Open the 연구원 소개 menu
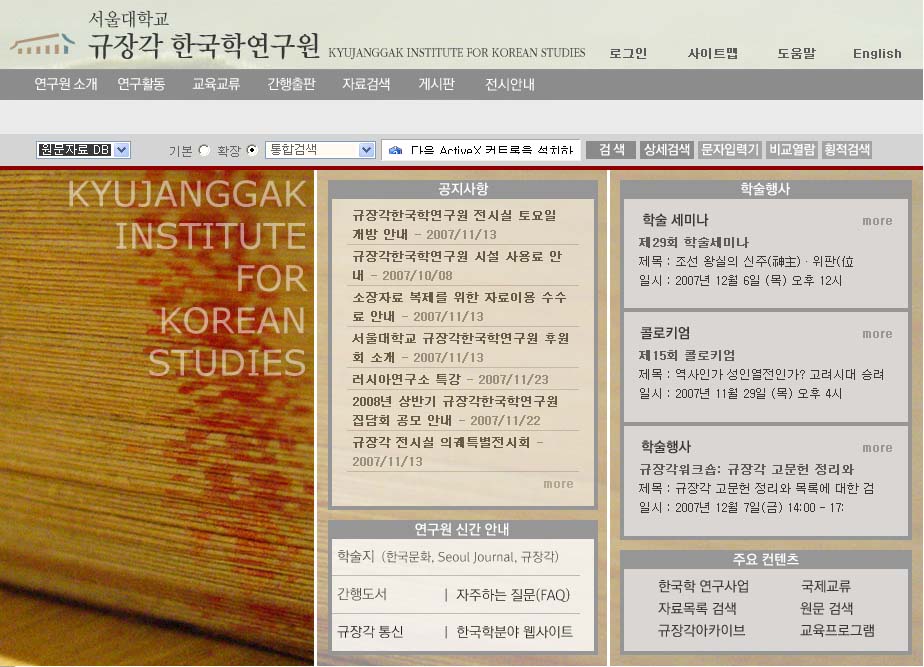This screenshot has height=667, width=924. [66, 85]
